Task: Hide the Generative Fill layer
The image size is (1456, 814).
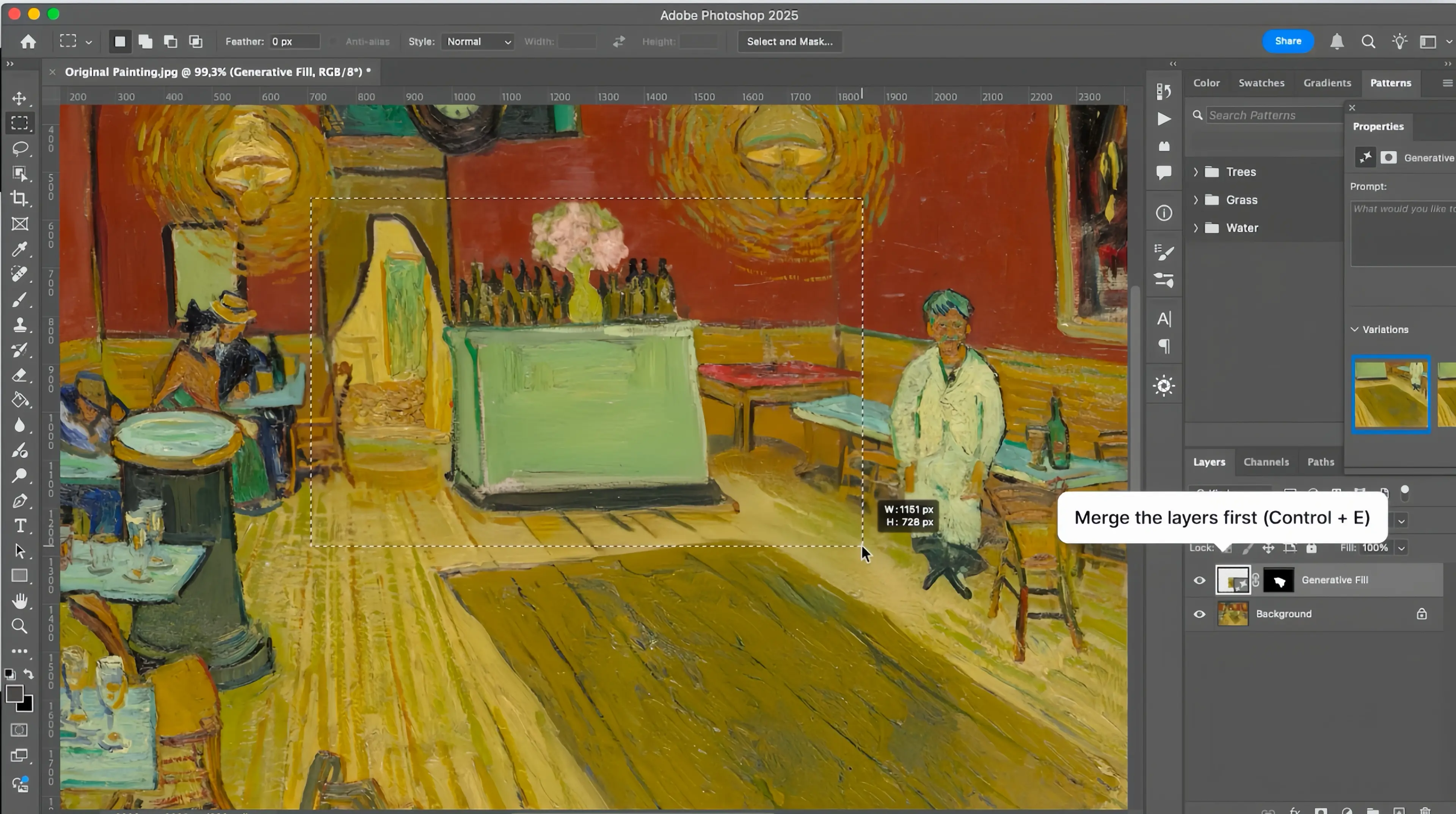Action: point(1199,580)
